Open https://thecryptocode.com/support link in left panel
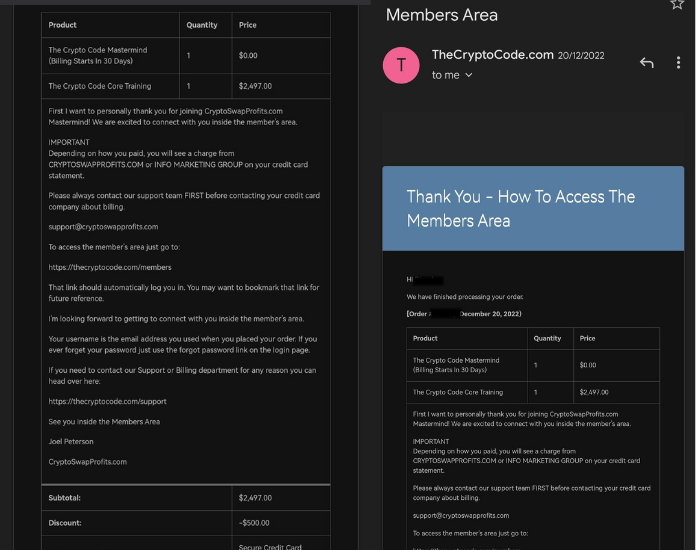Screen dimensions: 700x550 [107, 401]
